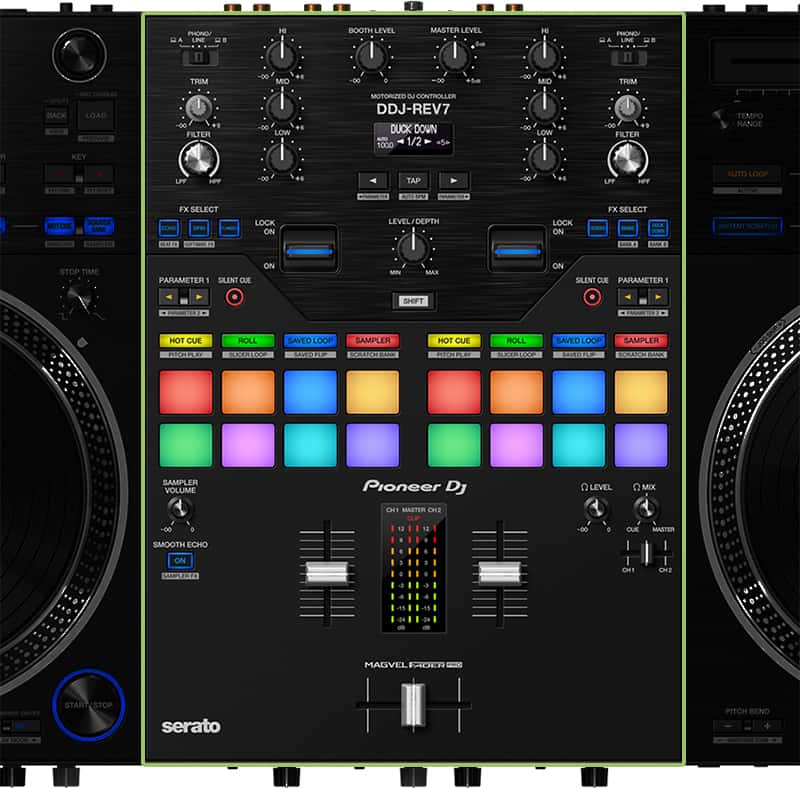Select the right deck SAVED LOOP pad mode
The height and width of the screenshot is (788, 800).
click(579, 340)
